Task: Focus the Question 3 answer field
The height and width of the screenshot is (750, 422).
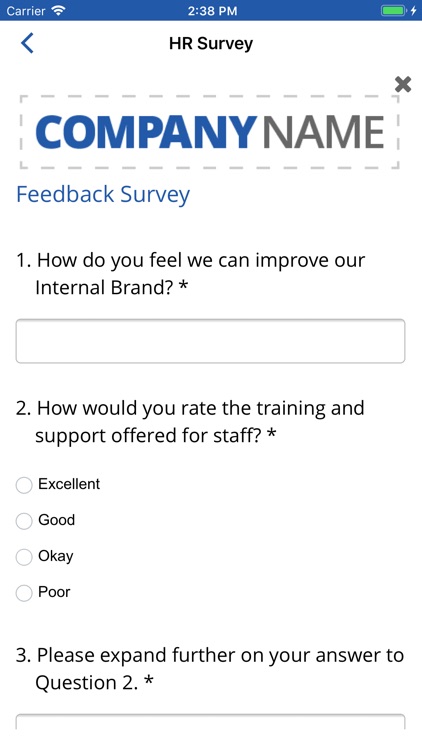Action: (x=211, y=722)
